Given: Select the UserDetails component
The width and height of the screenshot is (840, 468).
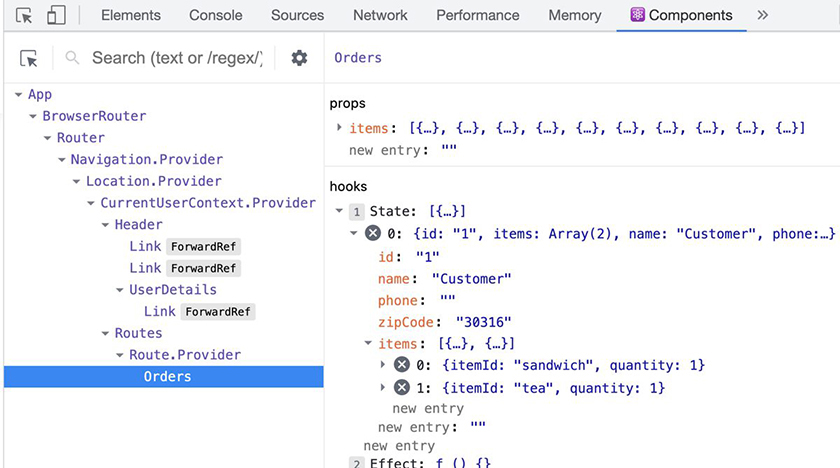Looking at the screenshot, I should tap(173, 290).
